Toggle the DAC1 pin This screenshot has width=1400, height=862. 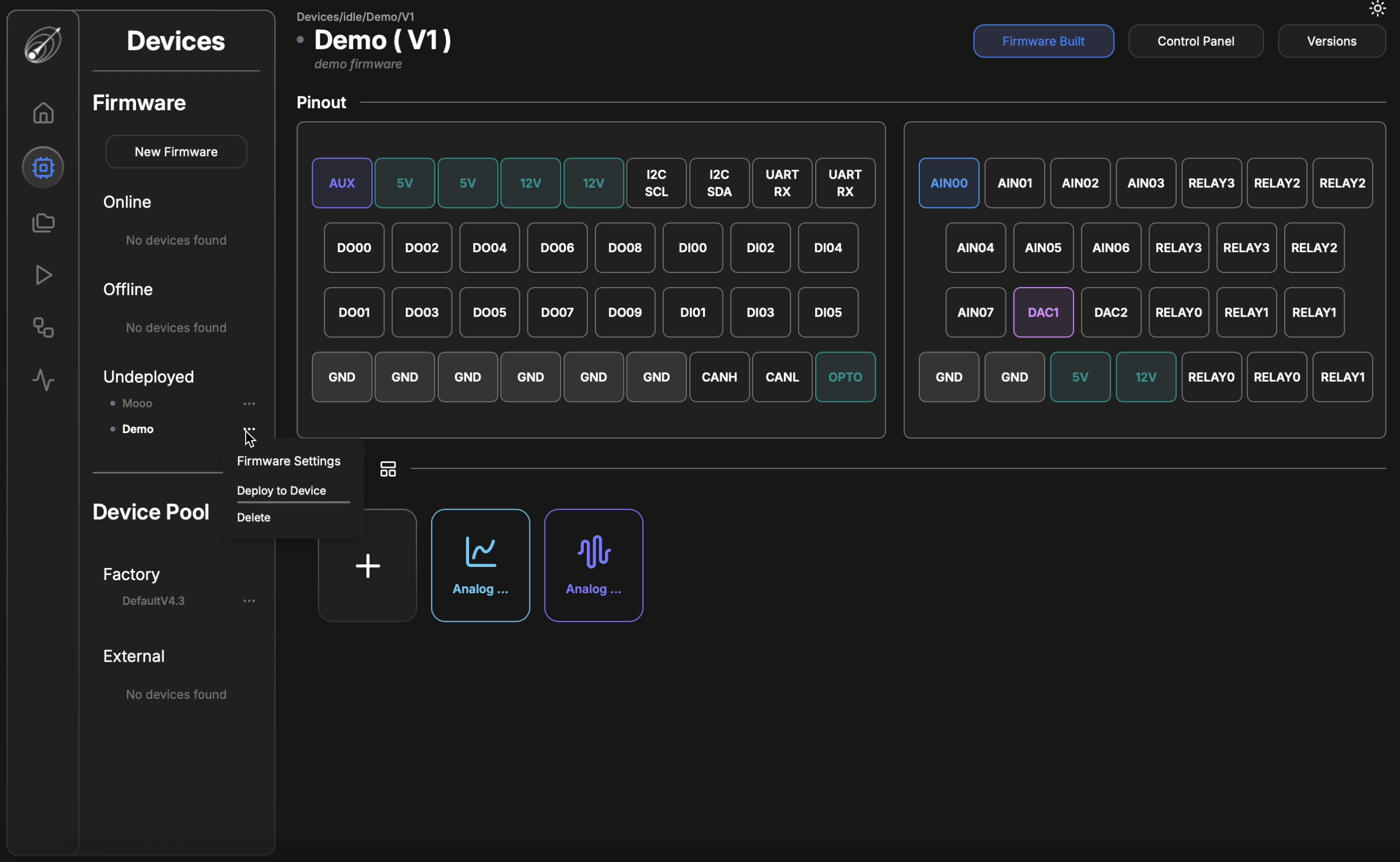tap(1043, 312)
